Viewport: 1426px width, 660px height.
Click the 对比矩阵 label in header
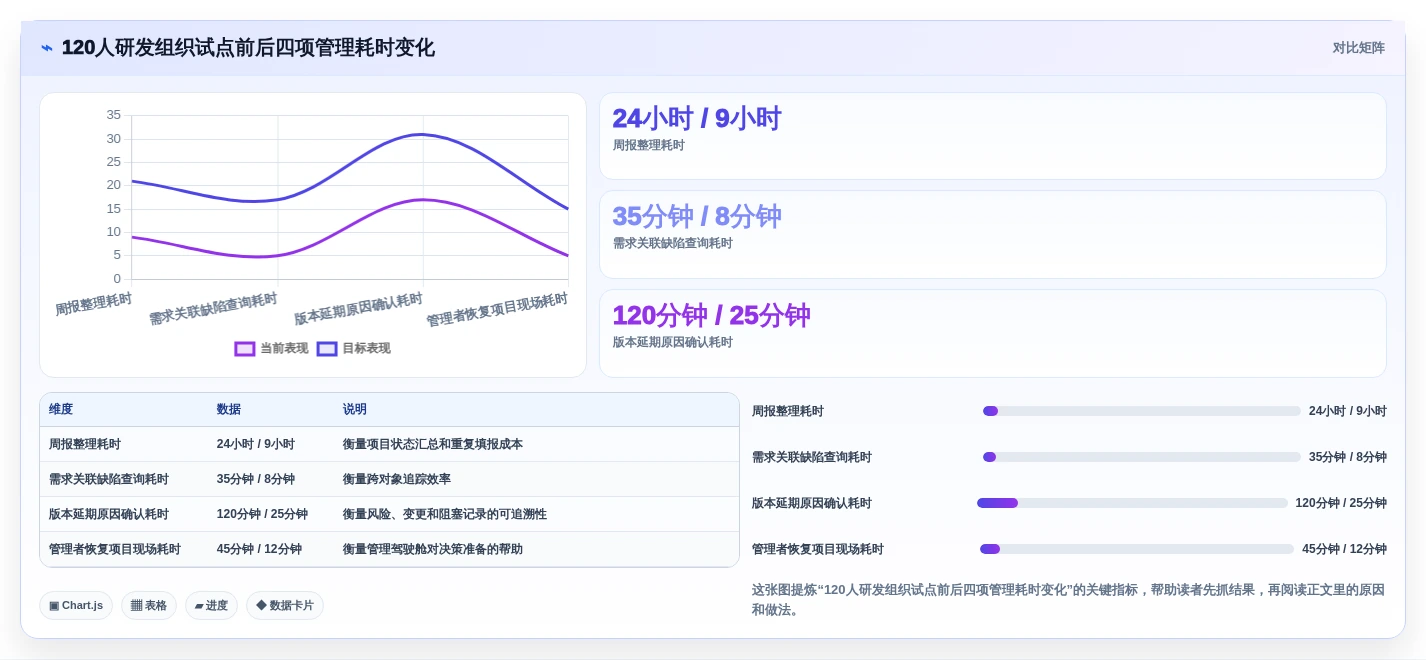pyautogui.click(x=1358, y=48)
